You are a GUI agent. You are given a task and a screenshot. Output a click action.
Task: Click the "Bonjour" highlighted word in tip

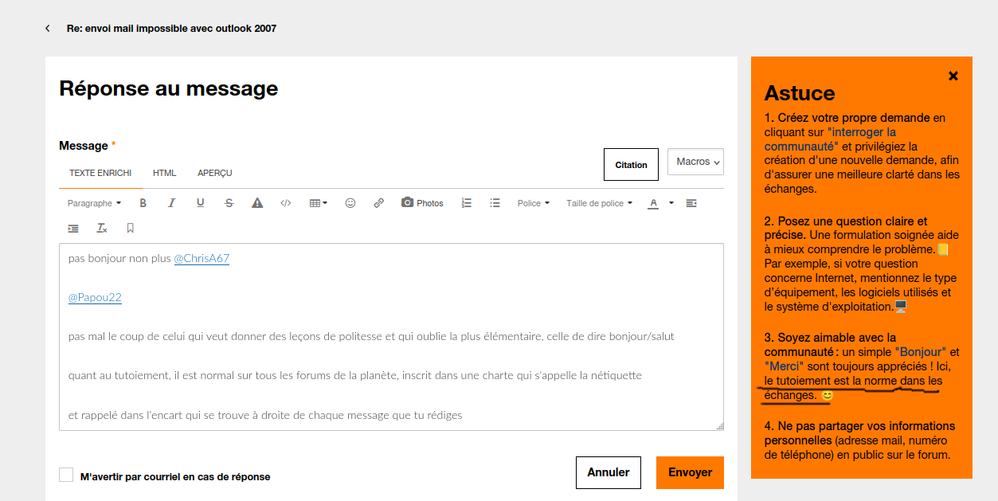coord(920,352)
